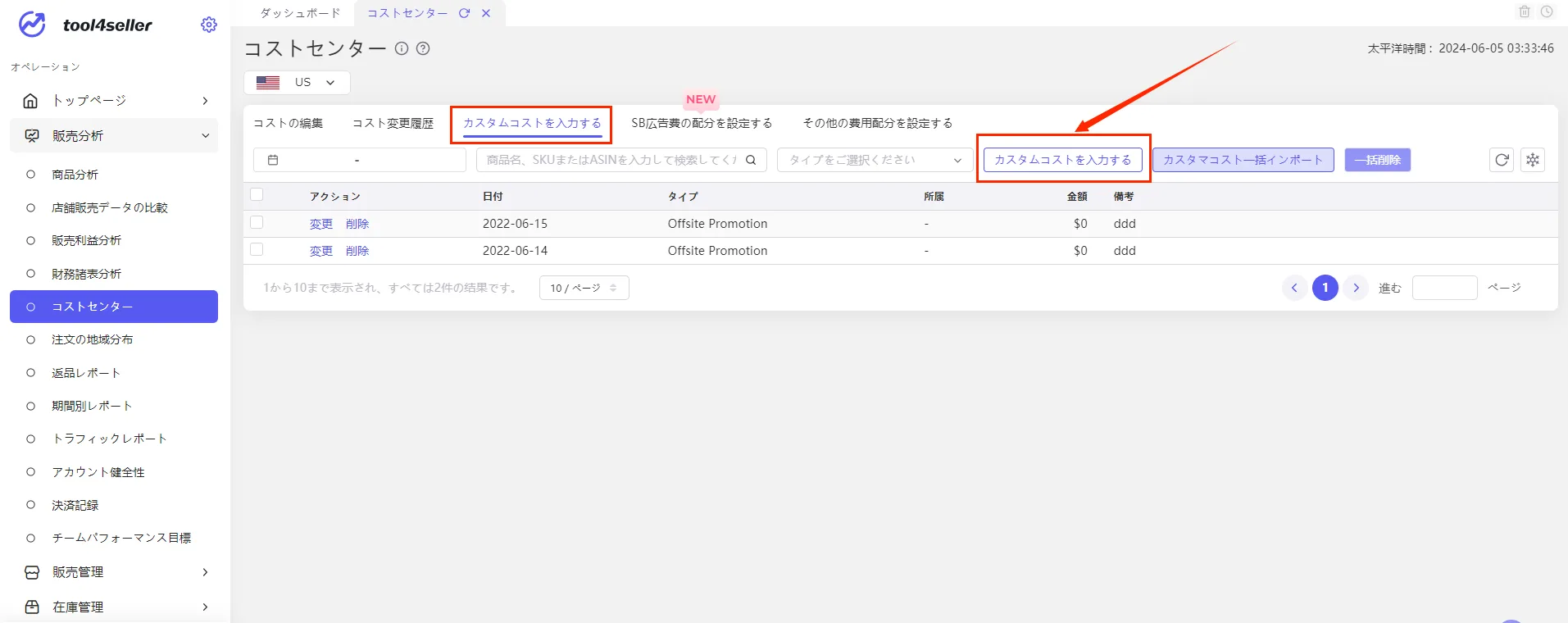This screenshot has height=623, width=1568.
Task: Open 商品分析 in sidebar
Action: (75, 175)
